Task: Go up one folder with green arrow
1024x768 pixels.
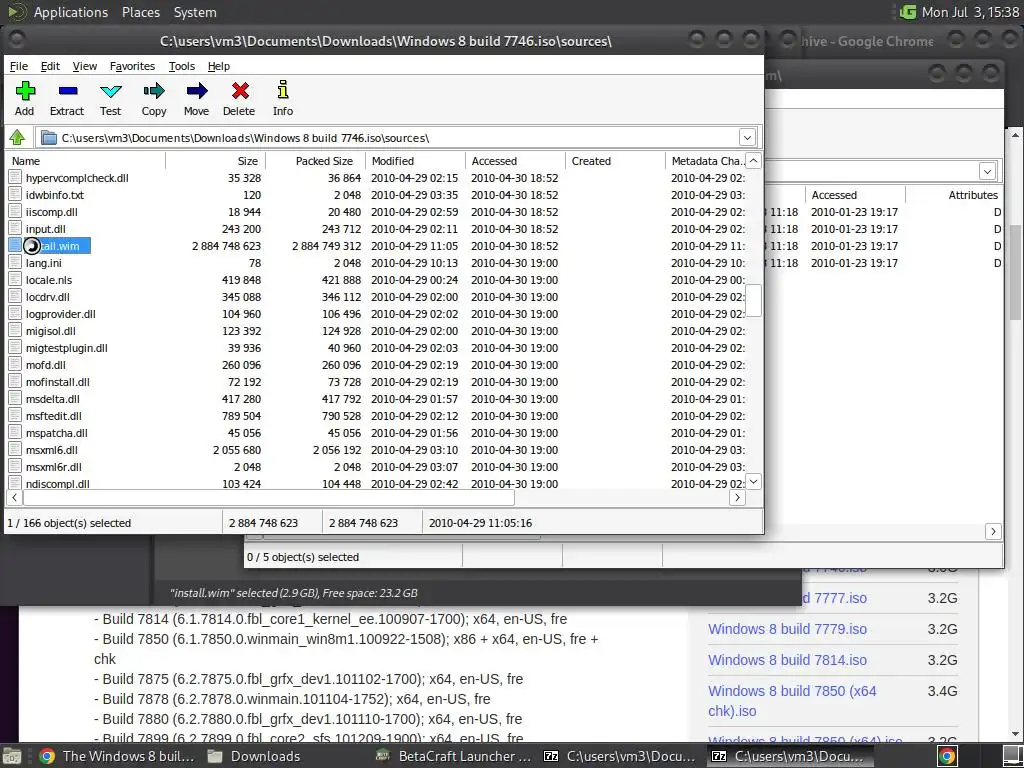Action: pos(17,137)
